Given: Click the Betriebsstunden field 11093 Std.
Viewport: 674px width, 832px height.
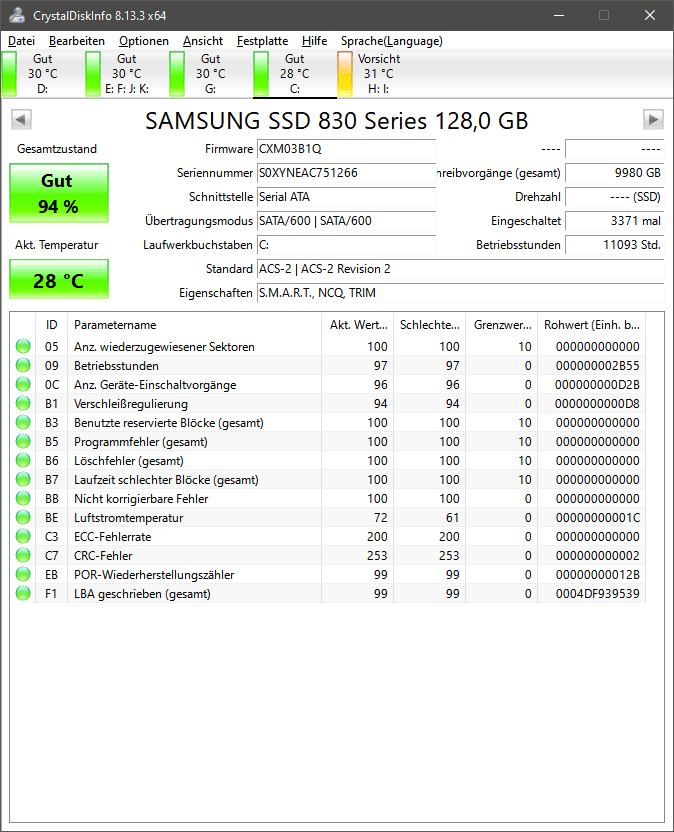Looking at the screenshot, I should click(615, 245).
